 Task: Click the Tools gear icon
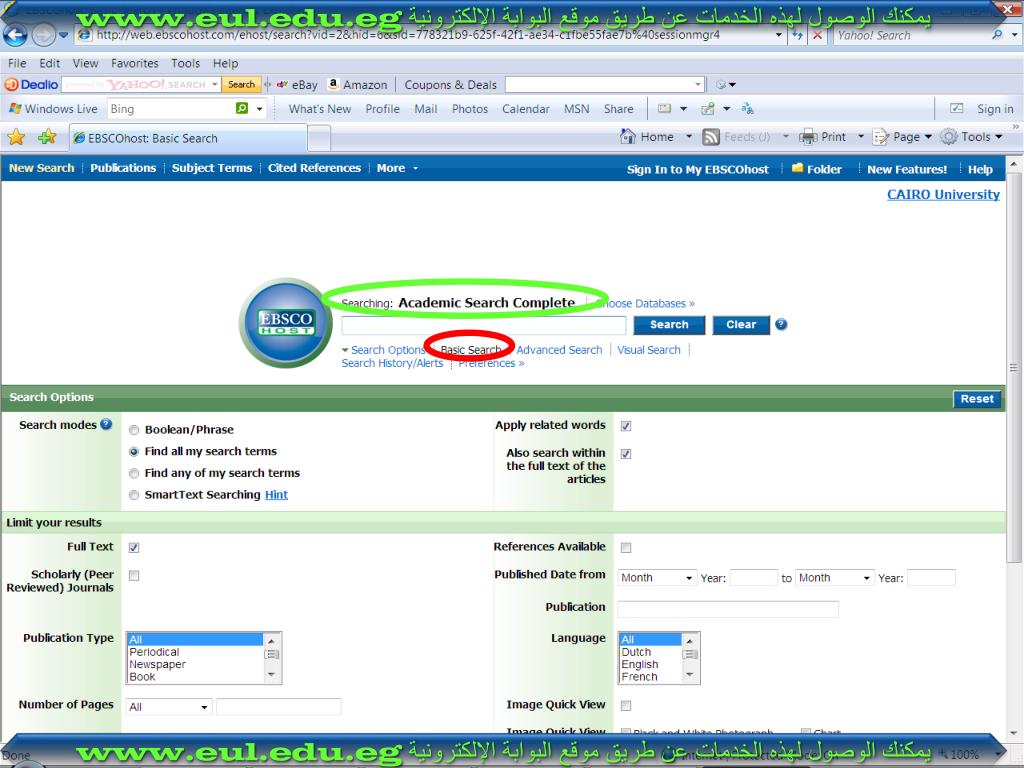click(x=949, y=136)
